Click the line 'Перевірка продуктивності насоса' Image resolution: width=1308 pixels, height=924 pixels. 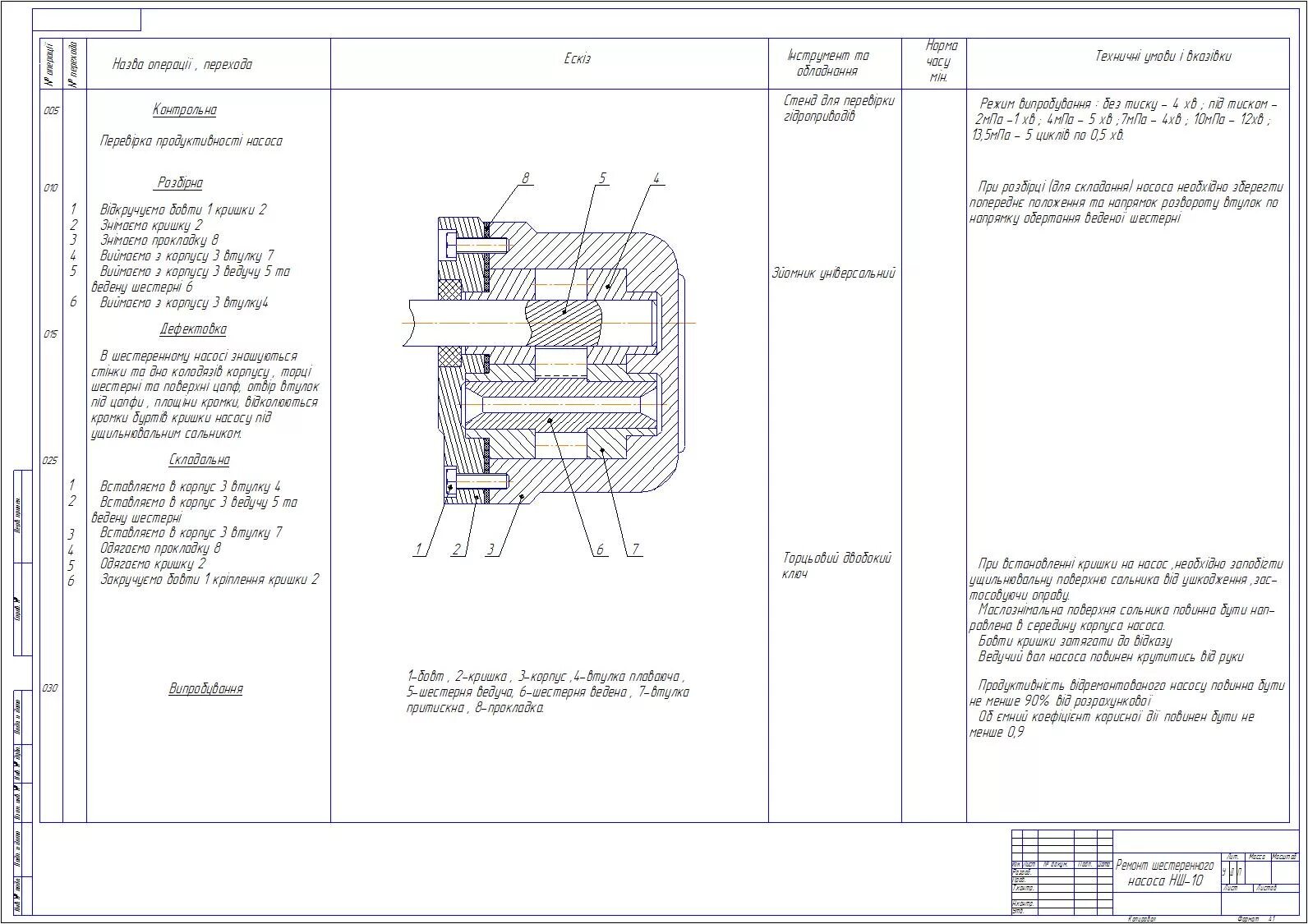191,141
